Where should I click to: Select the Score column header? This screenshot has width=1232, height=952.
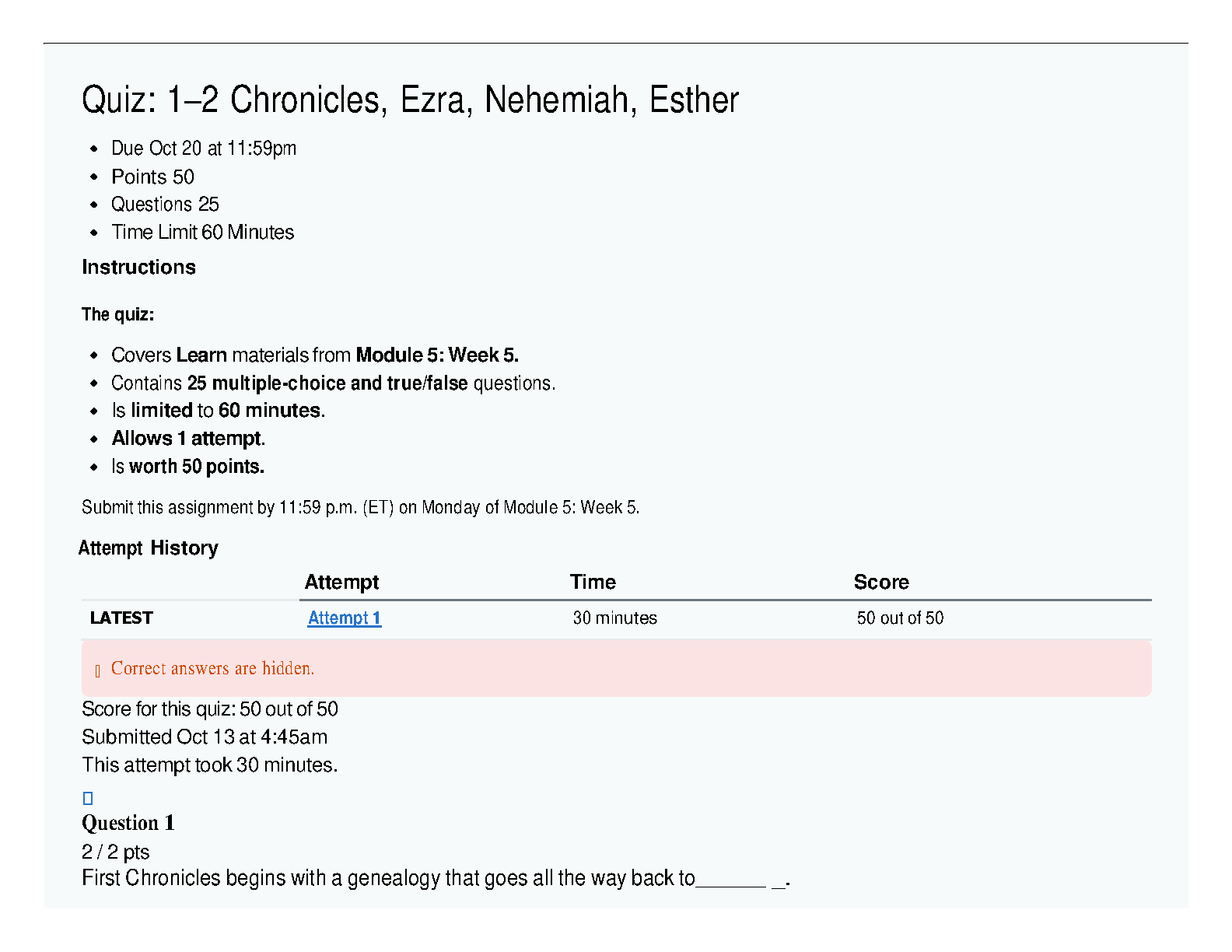(880, 583)
